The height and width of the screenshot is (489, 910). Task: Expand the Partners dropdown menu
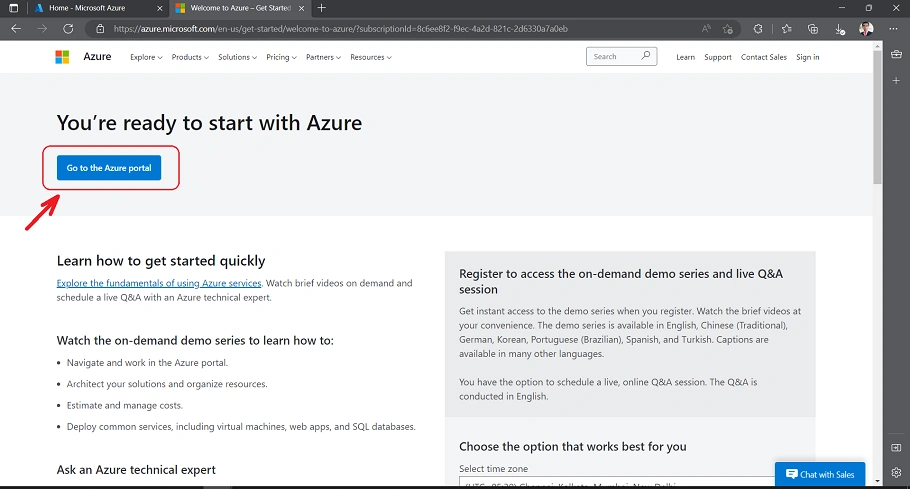[x=323, y=57]
